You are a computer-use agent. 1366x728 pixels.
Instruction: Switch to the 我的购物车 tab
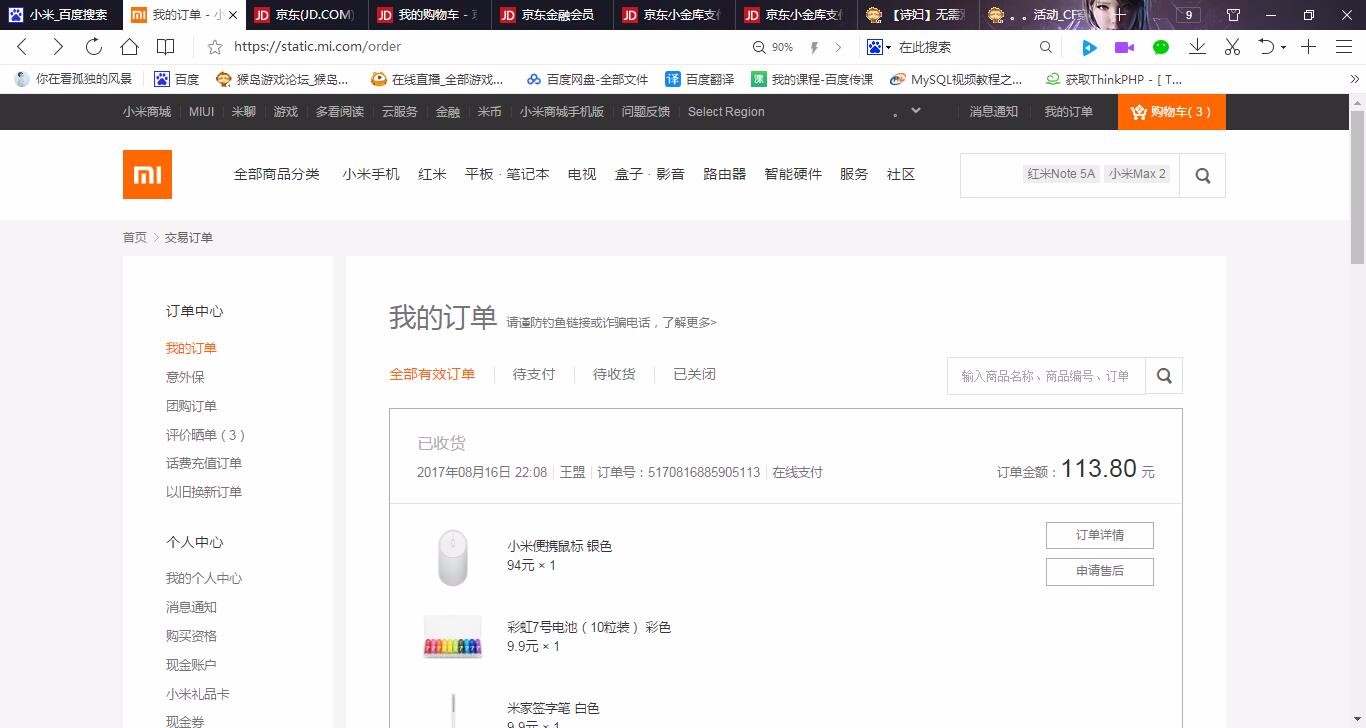pos(428,15)
